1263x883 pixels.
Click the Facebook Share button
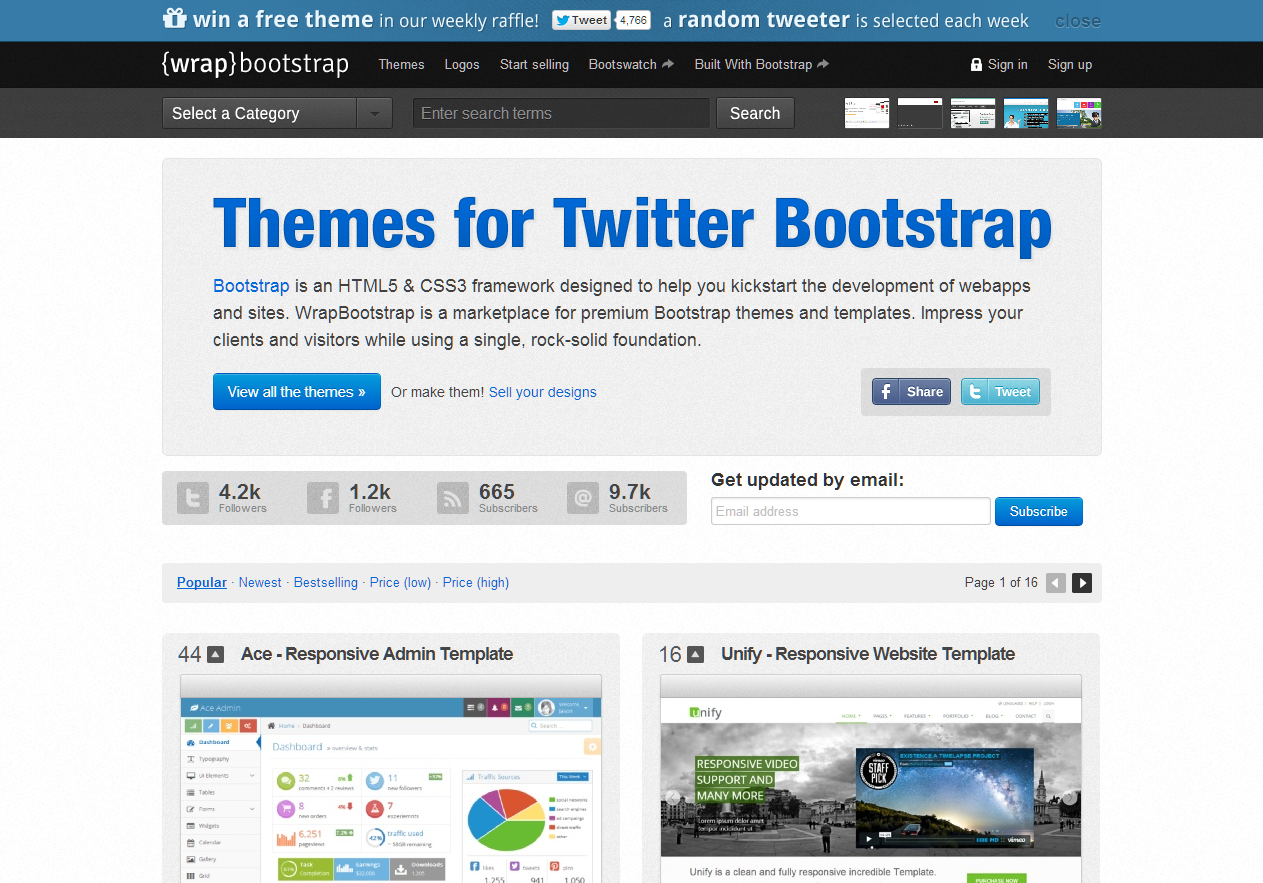click(x=911, y=391)
